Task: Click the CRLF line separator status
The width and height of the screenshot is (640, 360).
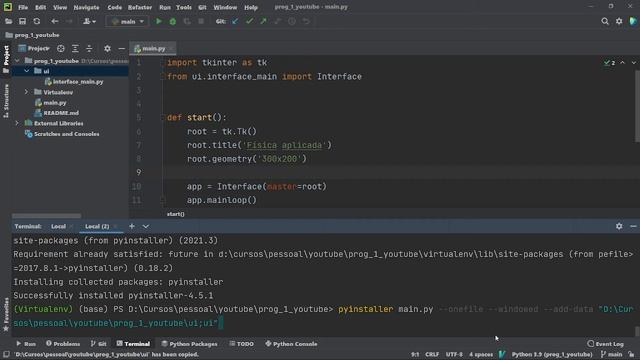Action: point(432,354)
